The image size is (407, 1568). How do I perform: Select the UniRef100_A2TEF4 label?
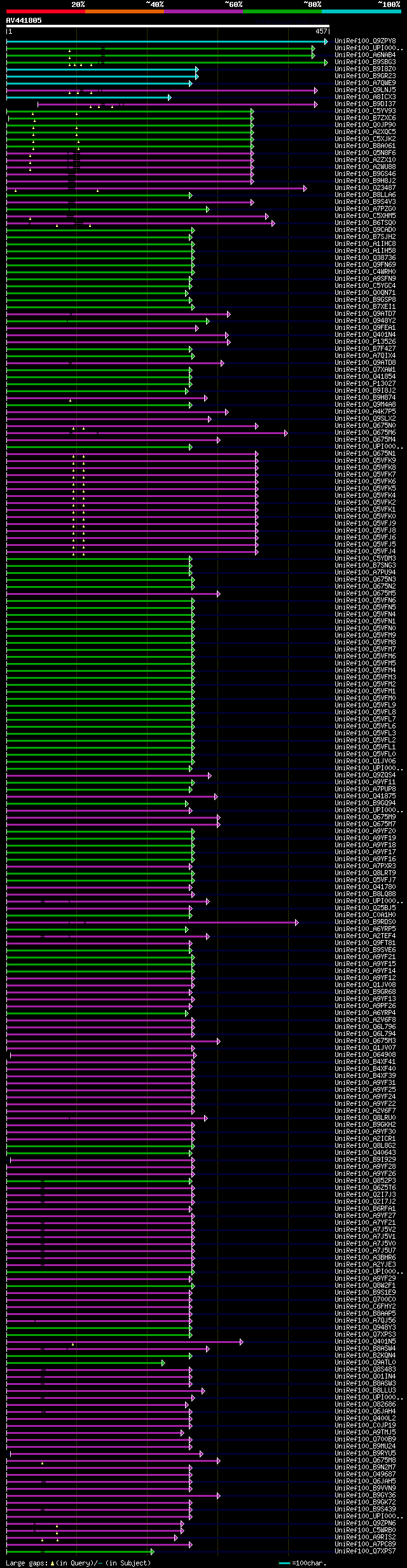coord(365,936)
